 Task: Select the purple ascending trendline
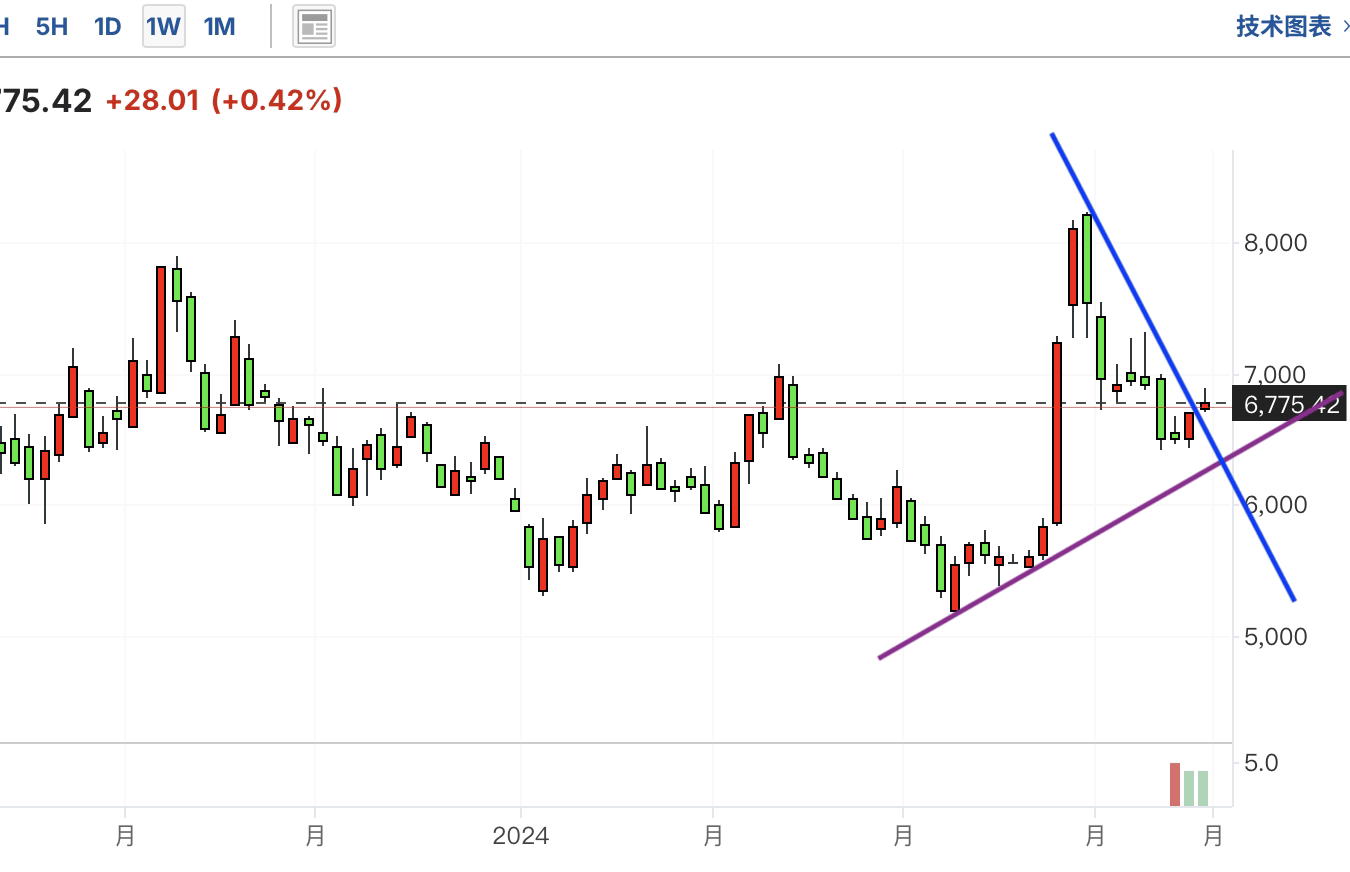click(x=1112, y=525)
